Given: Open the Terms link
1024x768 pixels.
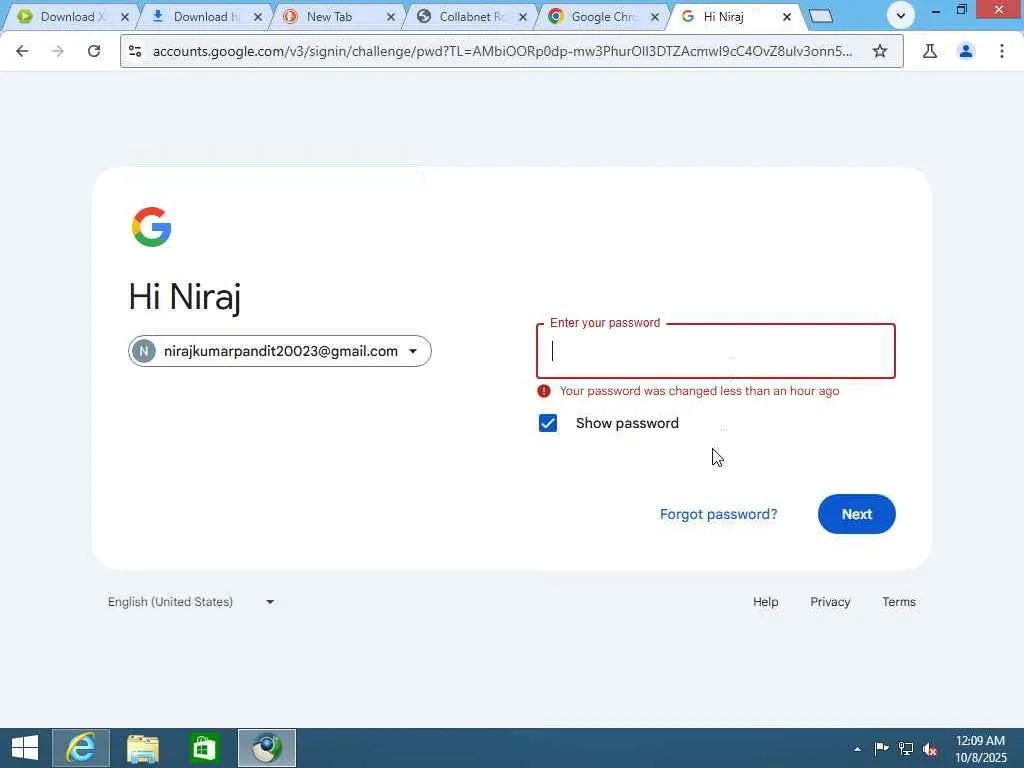Looking at the screenshot, I should (899, 601).
